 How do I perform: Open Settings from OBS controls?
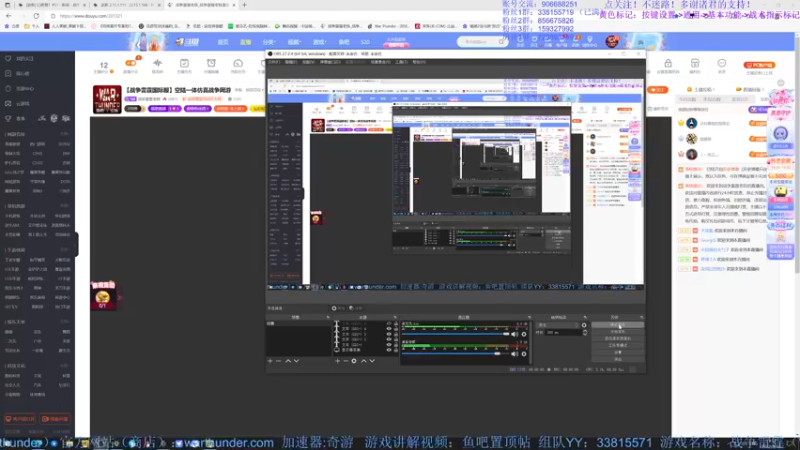click(617, 352)
